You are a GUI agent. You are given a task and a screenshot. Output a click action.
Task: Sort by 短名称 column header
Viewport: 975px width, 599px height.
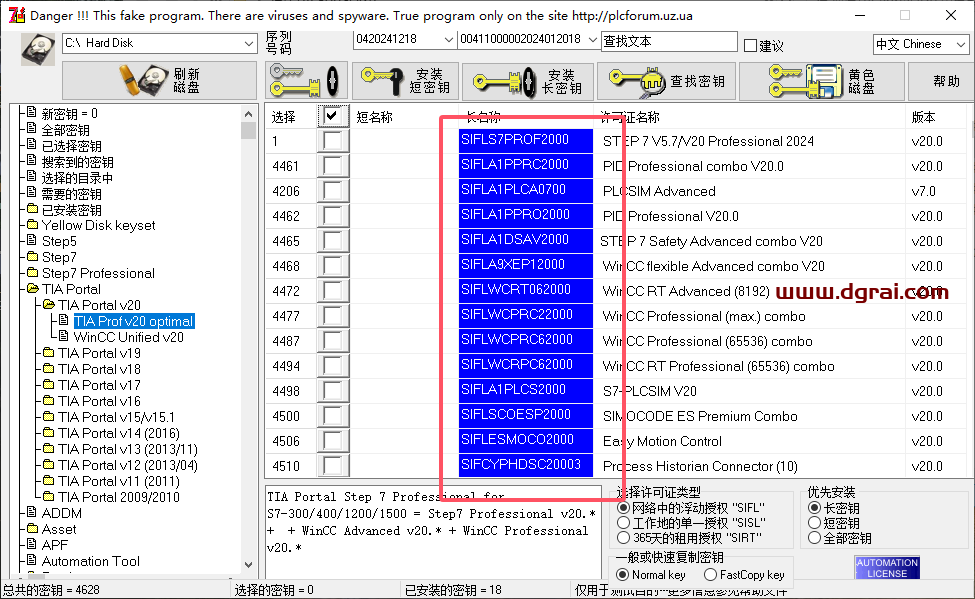click(x=374, y=117)
